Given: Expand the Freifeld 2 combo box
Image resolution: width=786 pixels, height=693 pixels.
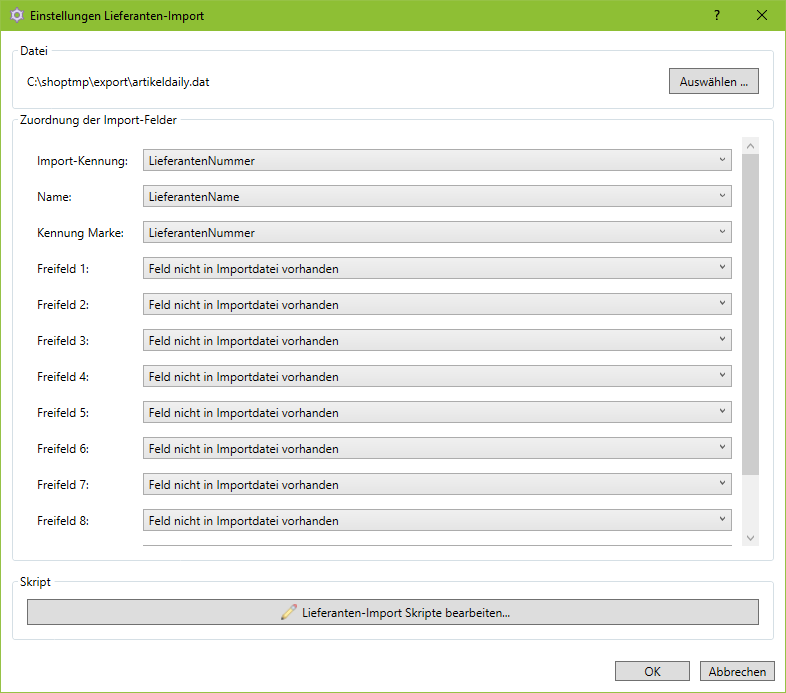Looking at the screenshot, I should tap(437, 304).
